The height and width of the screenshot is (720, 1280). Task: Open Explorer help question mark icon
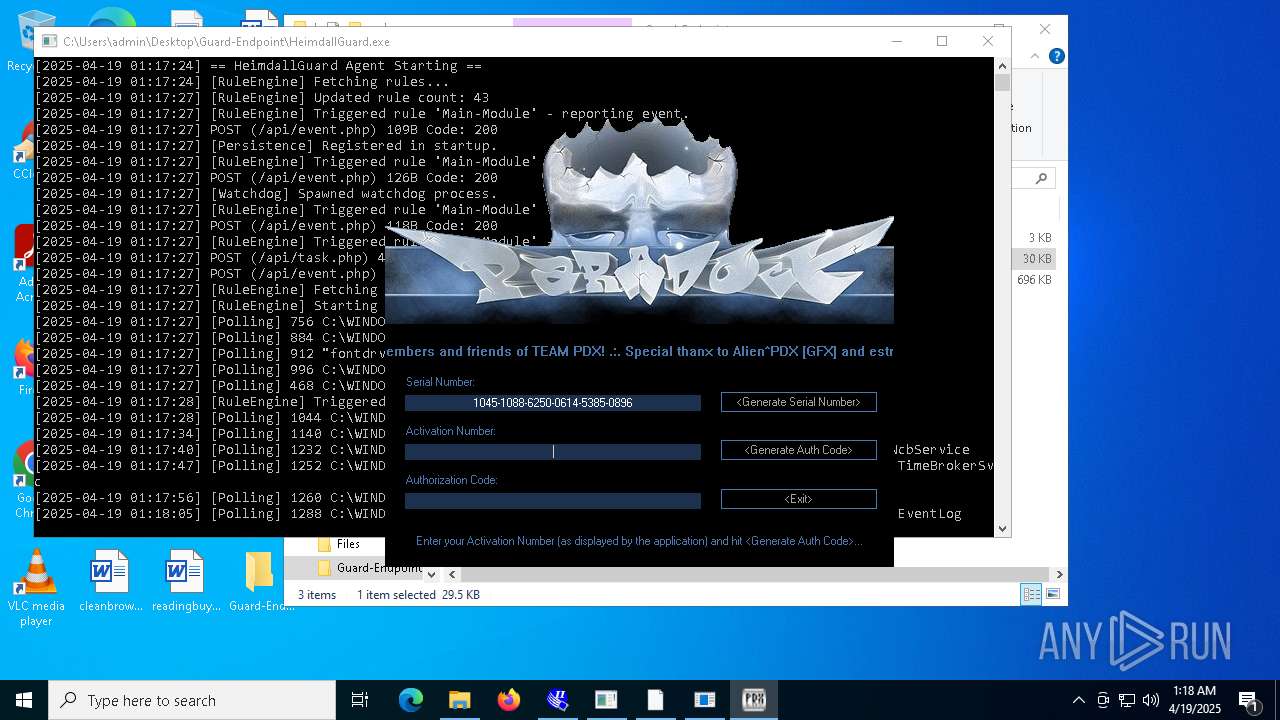1056,56
